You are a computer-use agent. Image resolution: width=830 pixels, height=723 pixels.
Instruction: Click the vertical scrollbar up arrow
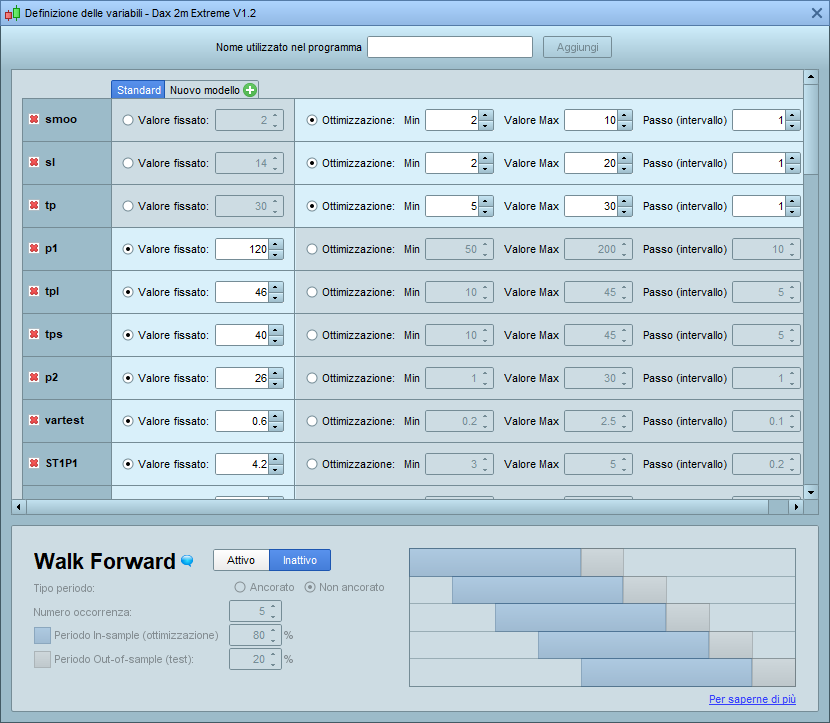click(811, 77)
